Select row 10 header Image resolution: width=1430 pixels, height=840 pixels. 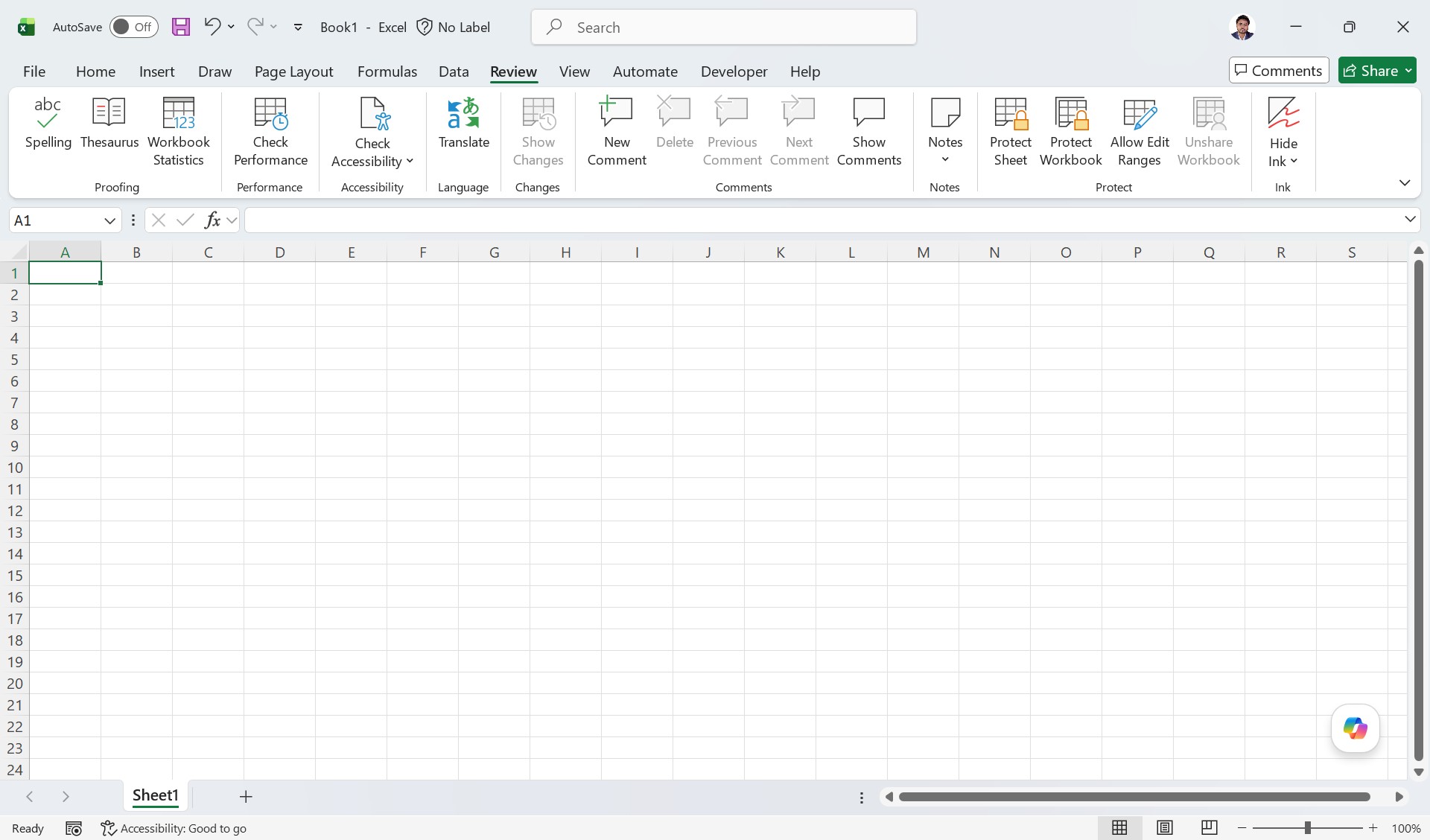(15, 468)
